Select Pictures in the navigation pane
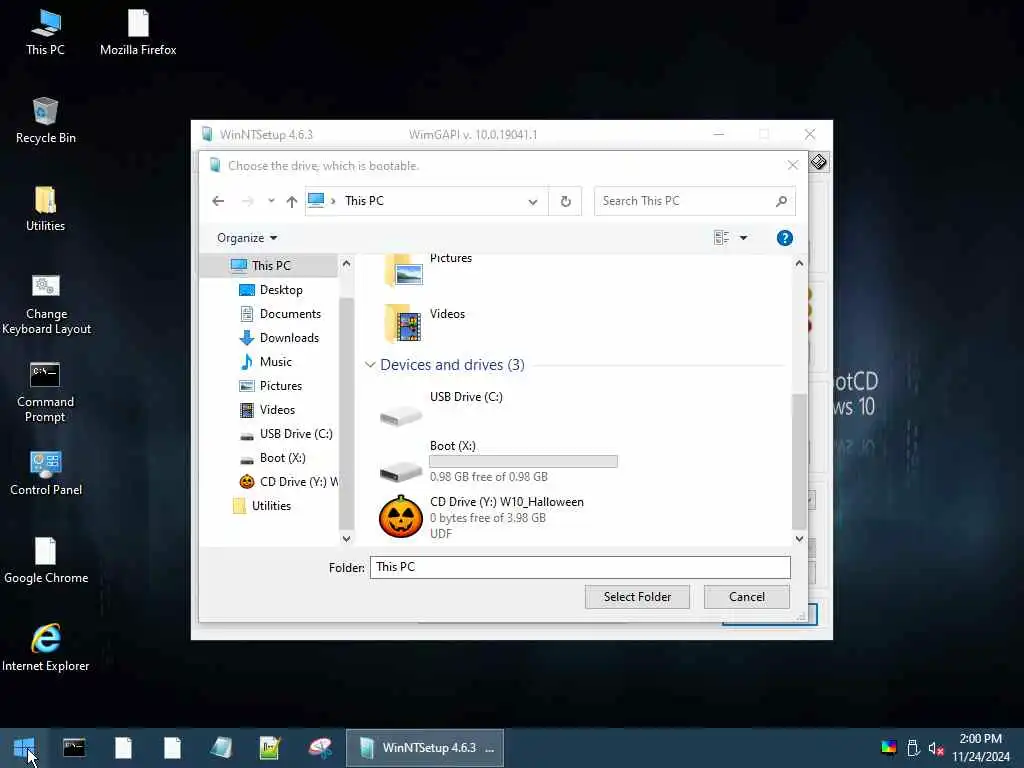The image size is (1024, 768). point(281,385)
